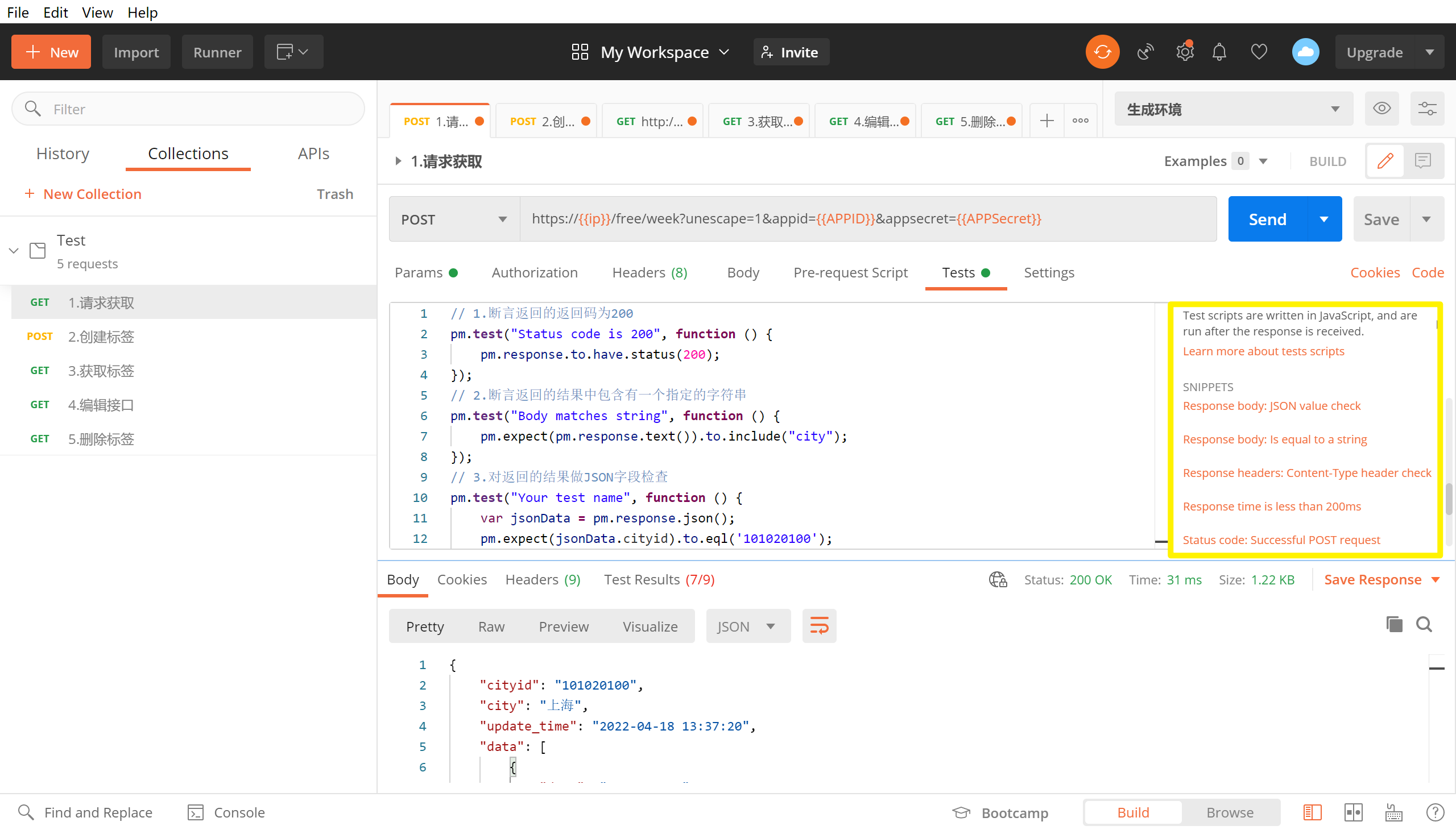Click the environment quick look eye icon
1456x830 pixels.
[1381, 109]
